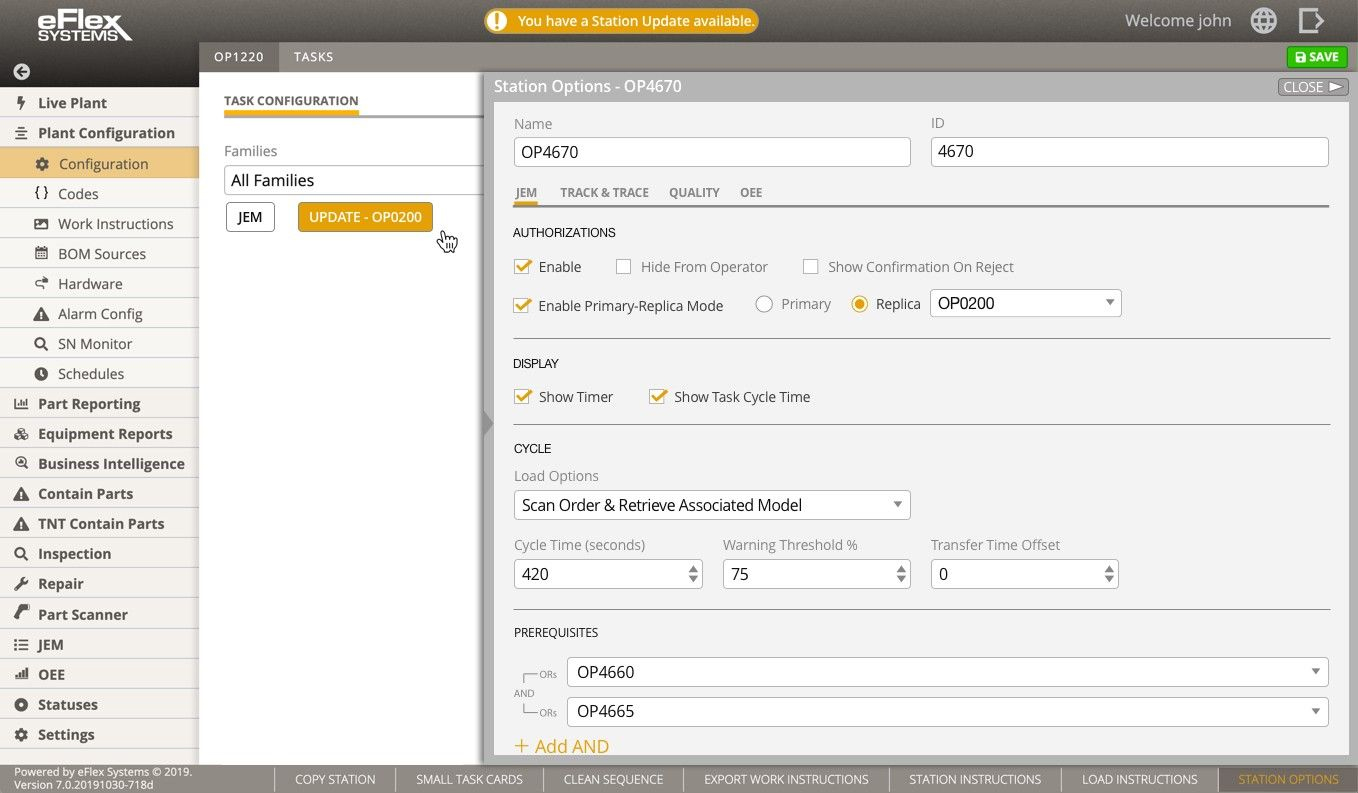The width and height of the screenshot is (1358, 793).
Task: Select the Primary radio button
Action: [764, 304]
